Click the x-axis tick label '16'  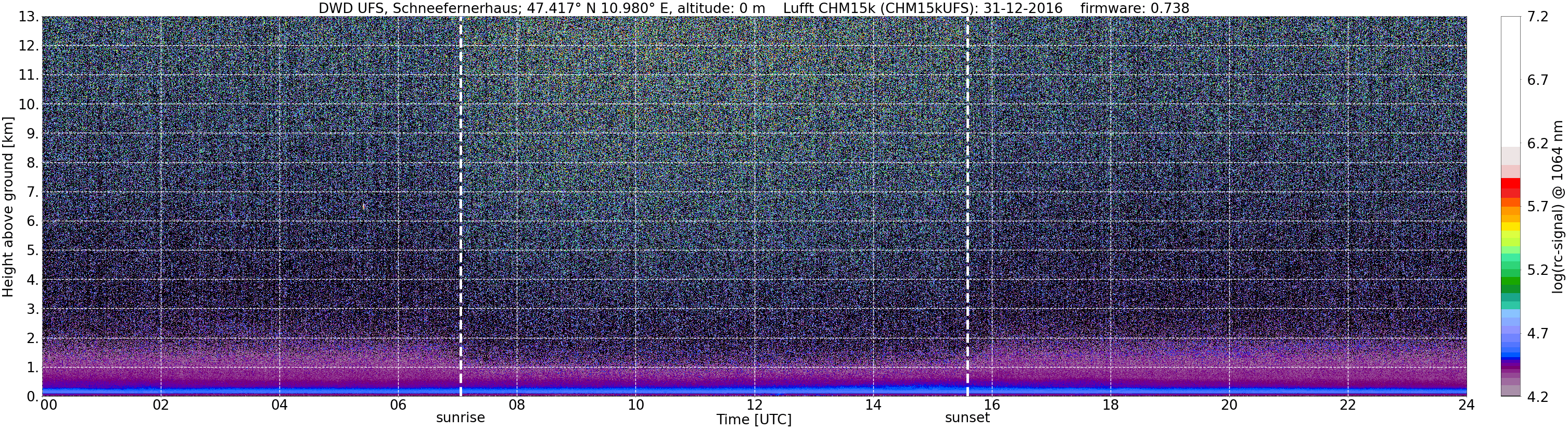click(991, 406)
